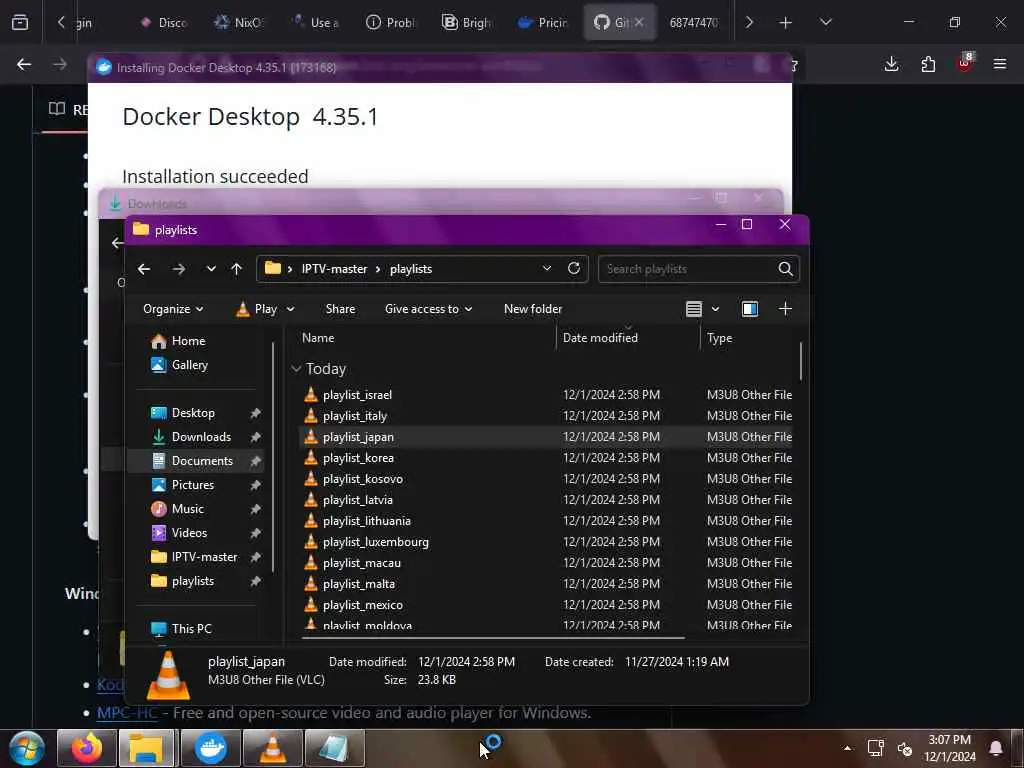Sort by Type column
This screenshot has height=768, width=1024.
coord(719,338)
